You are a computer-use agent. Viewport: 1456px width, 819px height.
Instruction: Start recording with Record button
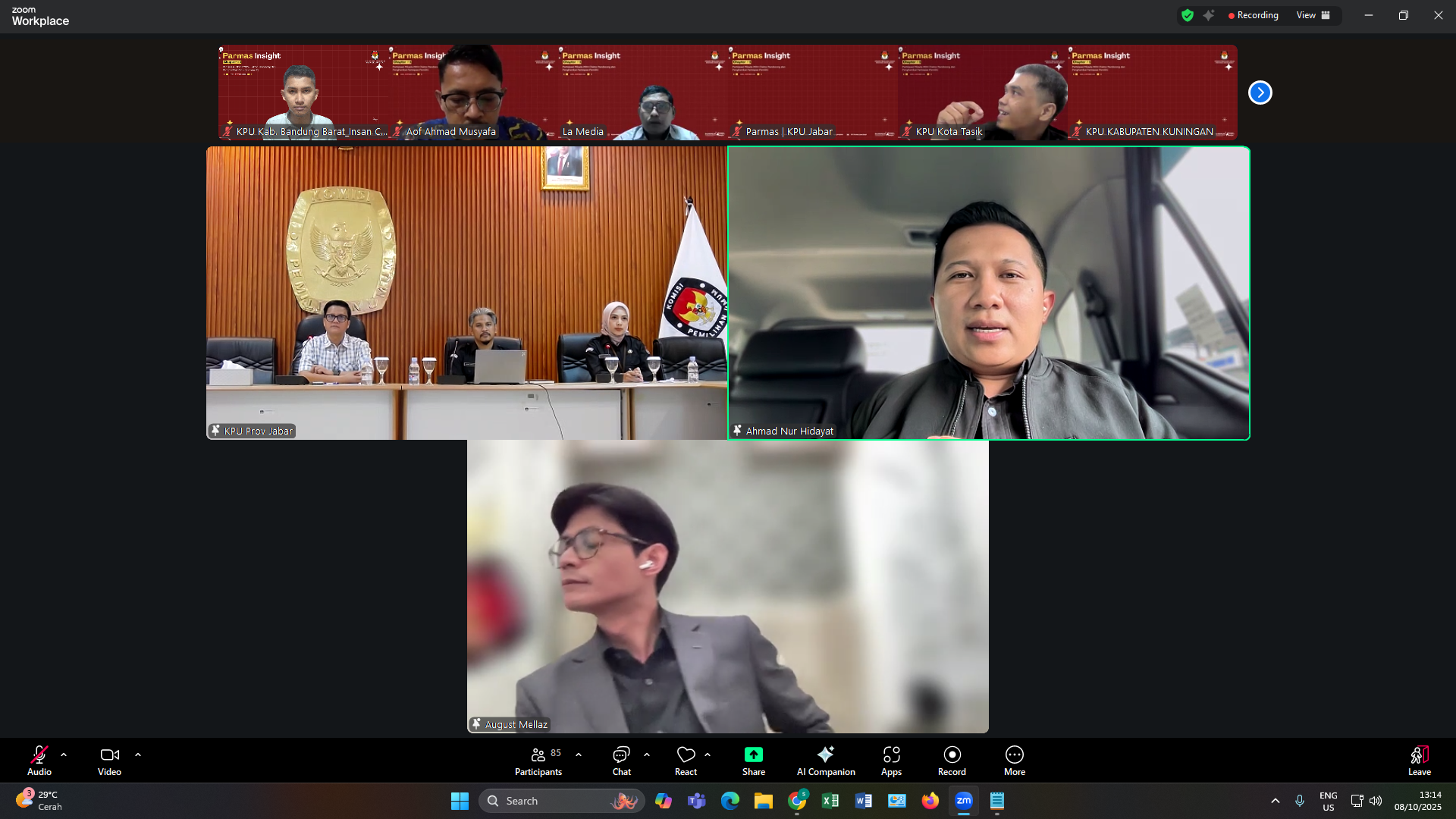[x=952, y=755]
